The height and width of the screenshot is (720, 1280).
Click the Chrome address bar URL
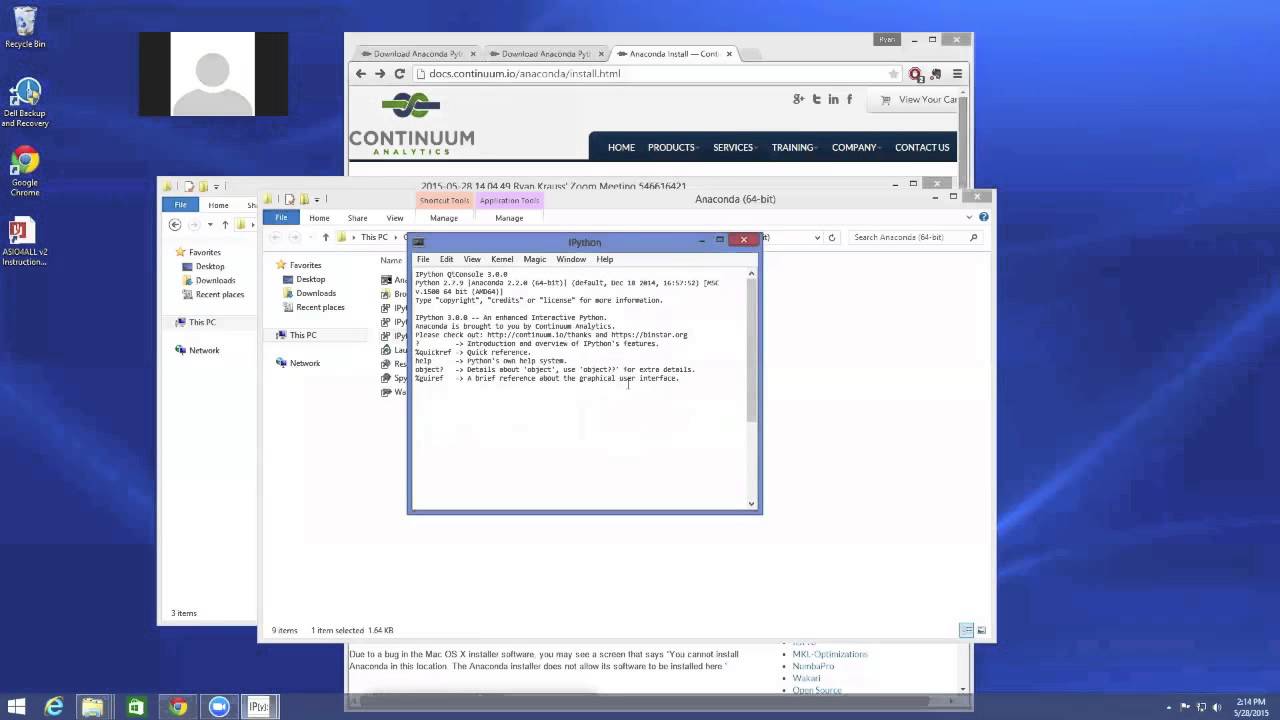click(525, 74)
